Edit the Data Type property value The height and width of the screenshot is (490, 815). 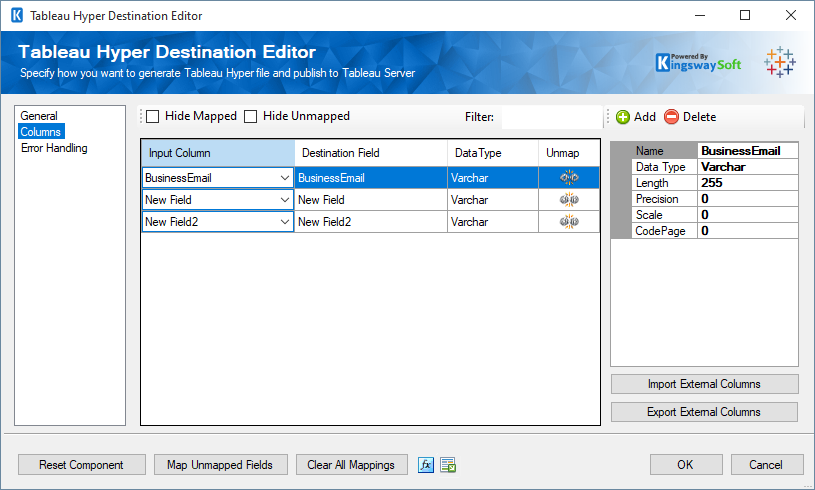[747, 167]
